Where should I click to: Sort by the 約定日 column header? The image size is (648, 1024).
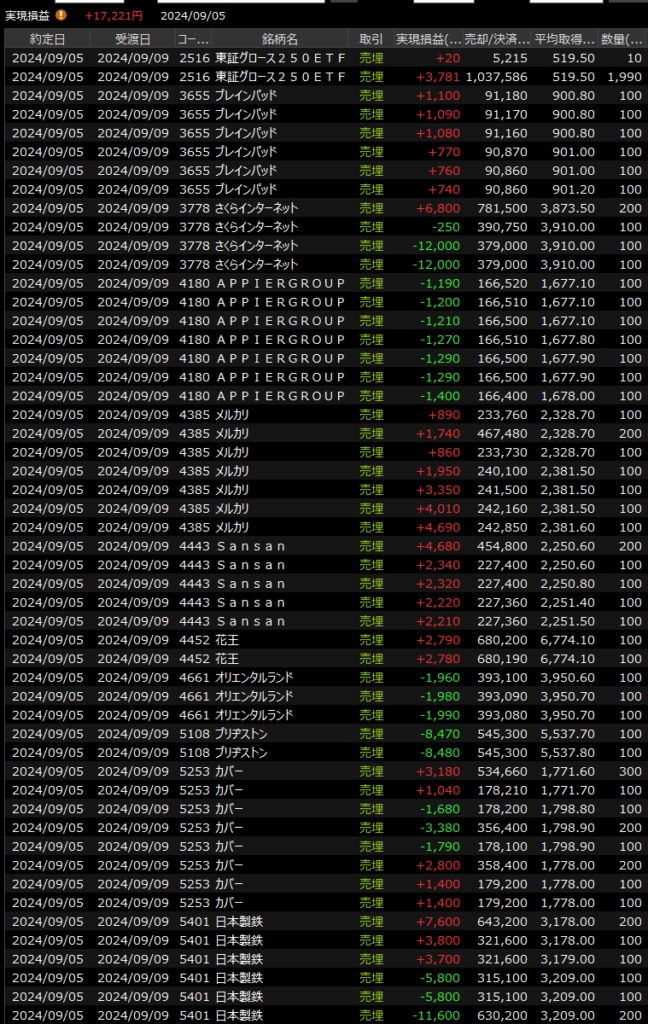coord(47,39)
